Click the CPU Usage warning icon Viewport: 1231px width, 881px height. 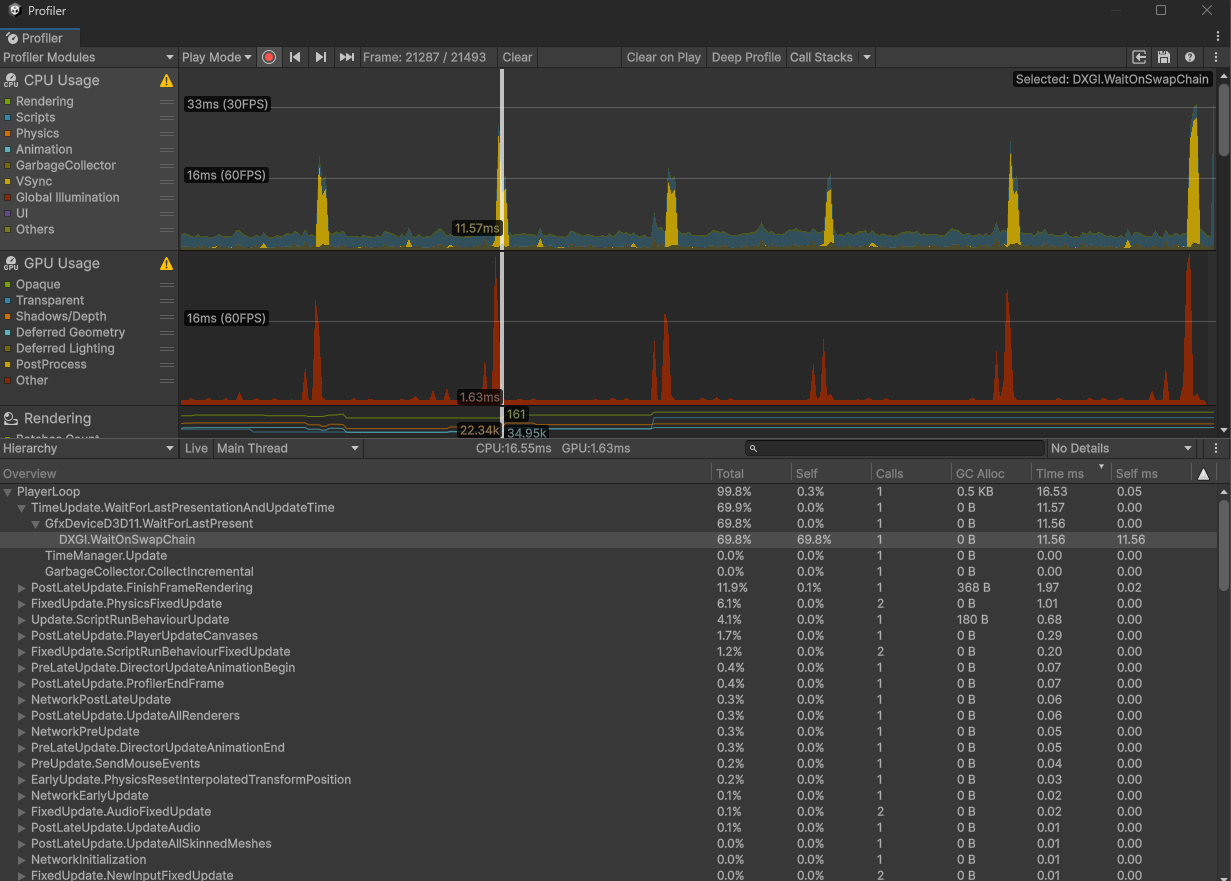tap(166, 80)
